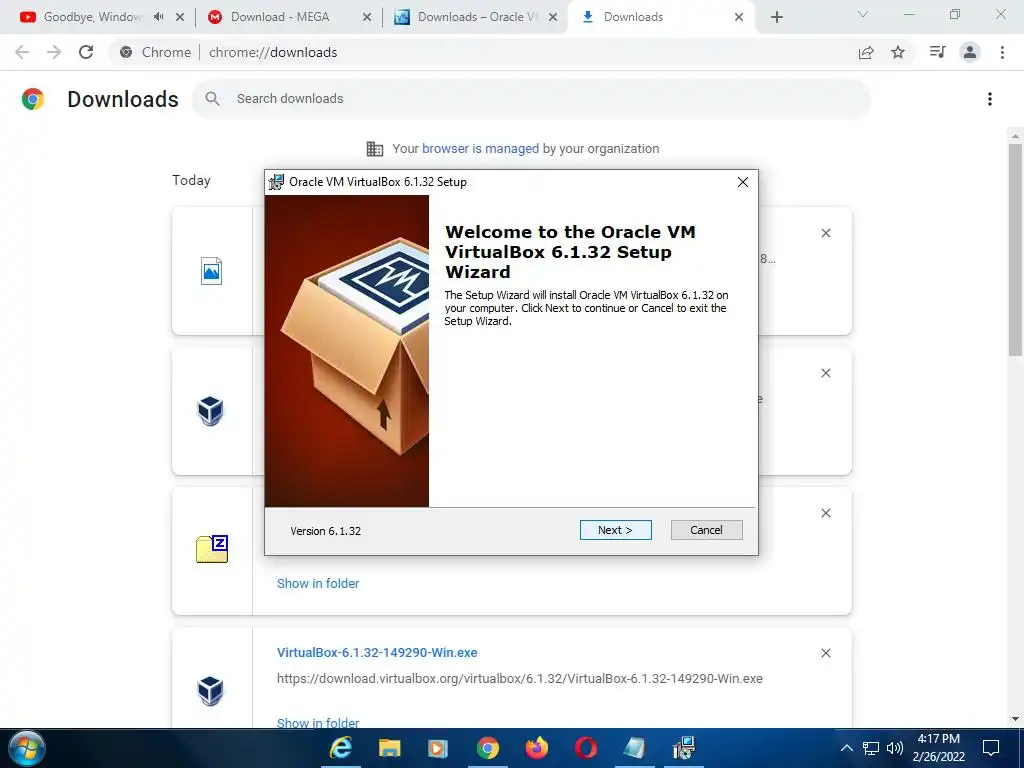Launch Internet Explorer from taskbar
The width and height of the screenshot is (1024, 768).
[x=340, y=748]
